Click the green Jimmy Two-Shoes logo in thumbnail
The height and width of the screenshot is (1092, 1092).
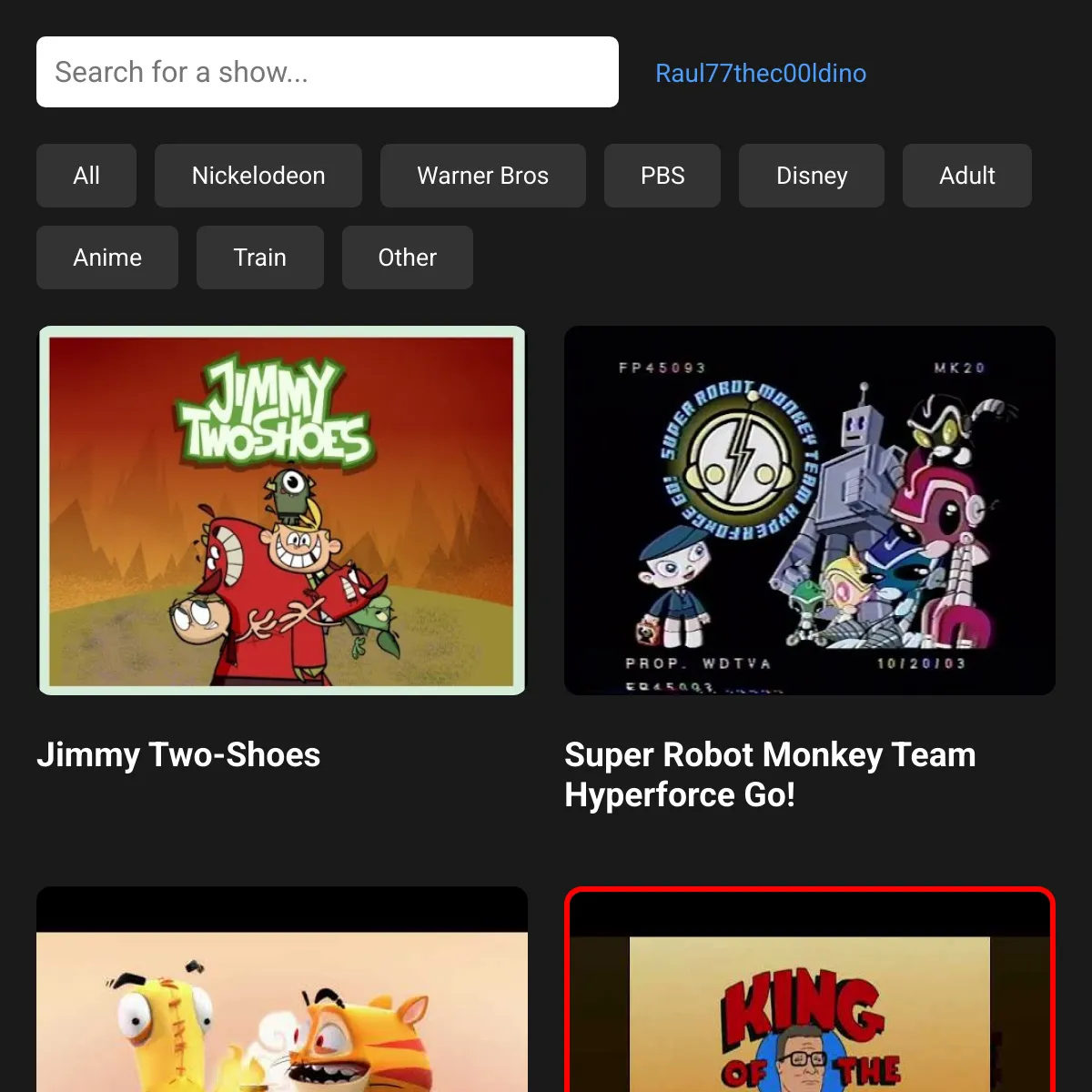coord(275,414)
